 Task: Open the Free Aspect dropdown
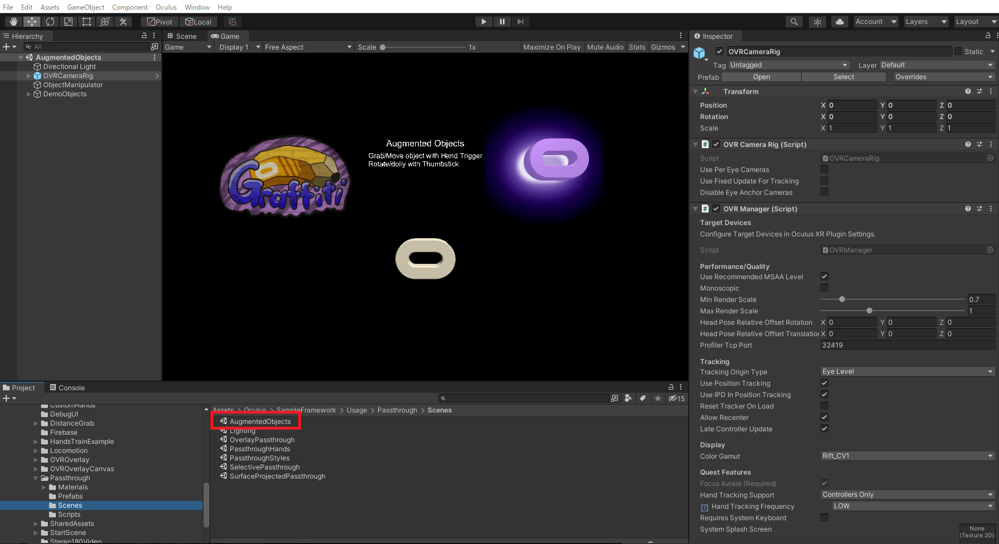308,47
